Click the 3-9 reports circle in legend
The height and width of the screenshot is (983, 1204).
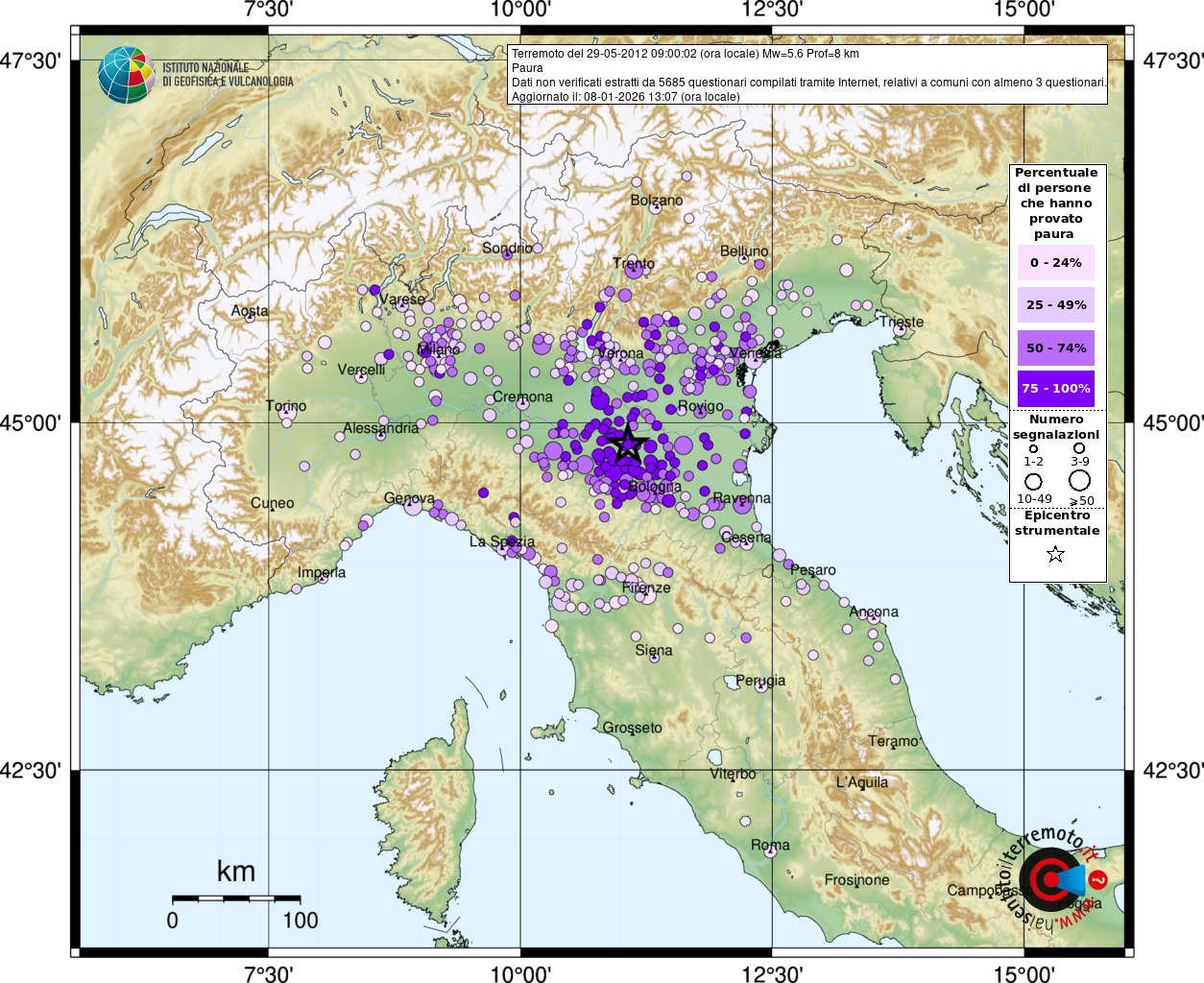click(1079, 448)
